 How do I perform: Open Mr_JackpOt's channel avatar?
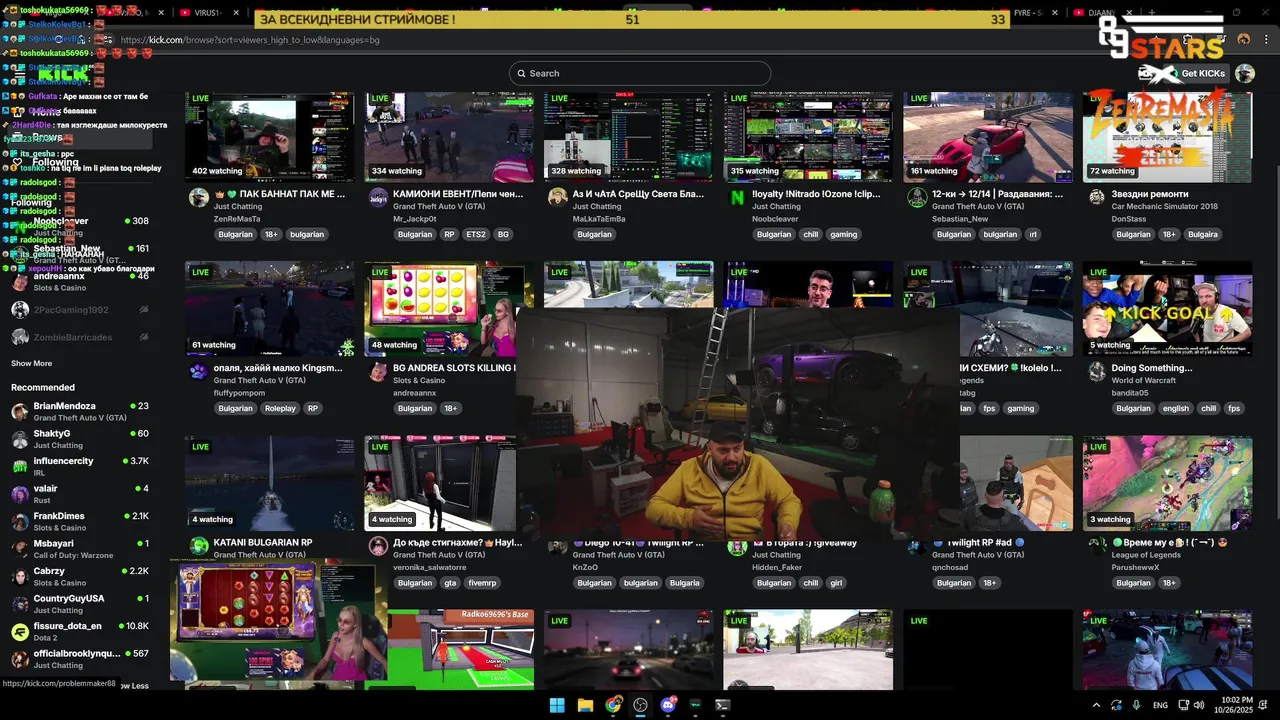[378, 198]
